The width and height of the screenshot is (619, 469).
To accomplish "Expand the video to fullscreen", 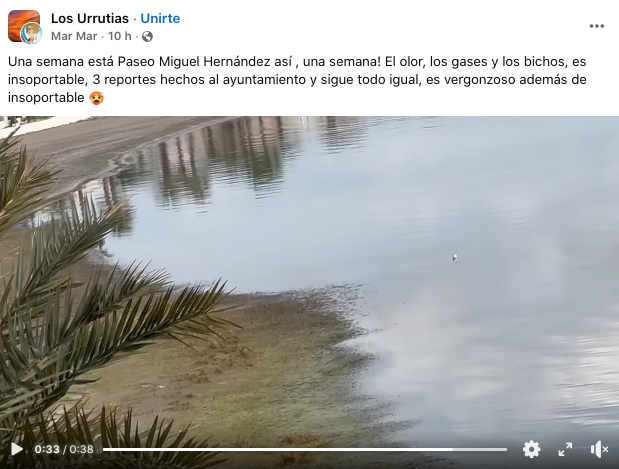I will pos(565,449).
